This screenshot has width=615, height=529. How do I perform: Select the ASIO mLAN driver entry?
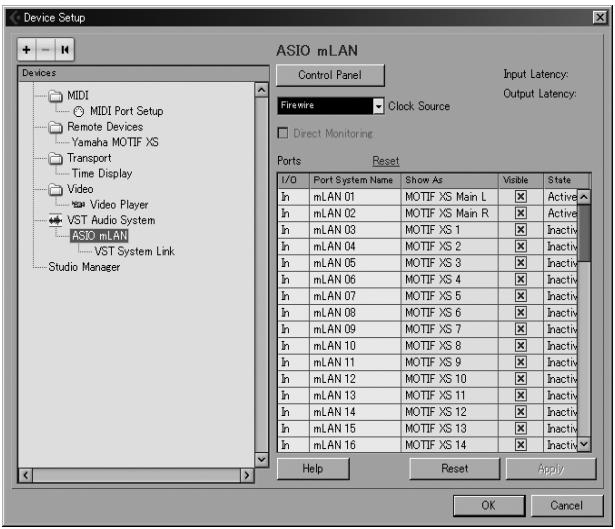point(99,236)
